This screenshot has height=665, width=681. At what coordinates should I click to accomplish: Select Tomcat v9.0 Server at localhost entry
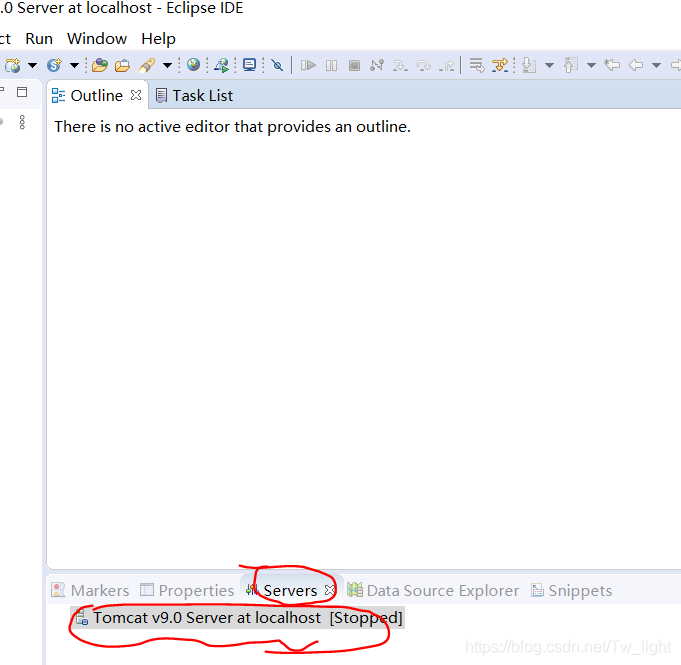tap(238, 618)
